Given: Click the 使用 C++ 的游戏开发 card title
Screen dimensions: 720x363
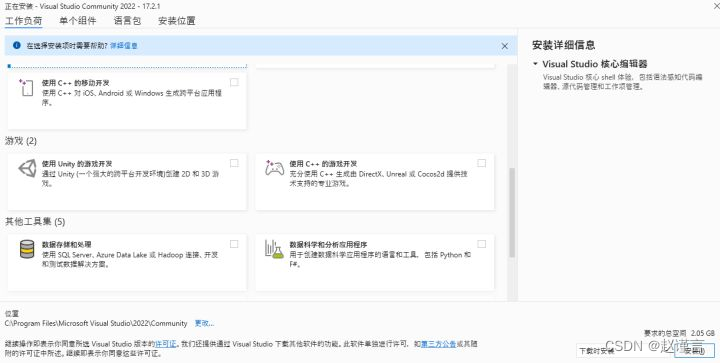Looking at the screenshot, I should [x=323, y=164].
